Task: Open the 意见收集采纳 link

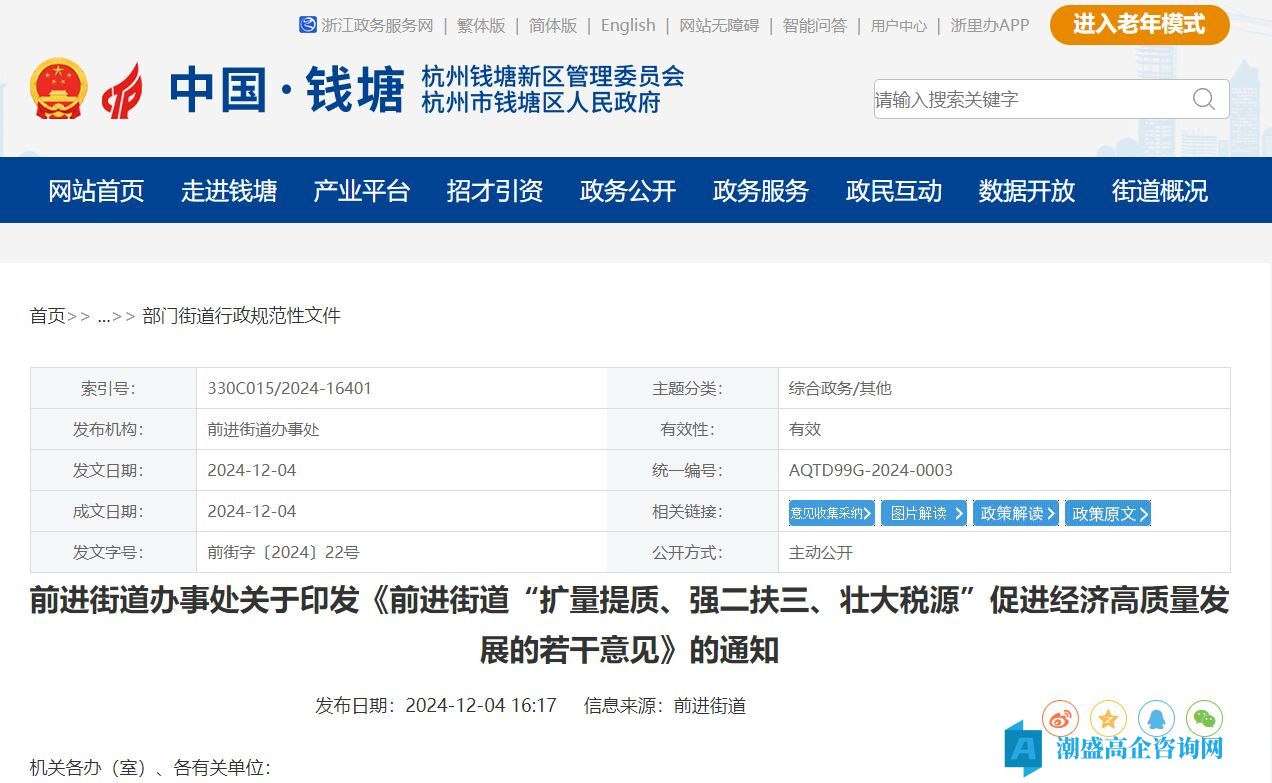Action: click(x=831, y=513)
